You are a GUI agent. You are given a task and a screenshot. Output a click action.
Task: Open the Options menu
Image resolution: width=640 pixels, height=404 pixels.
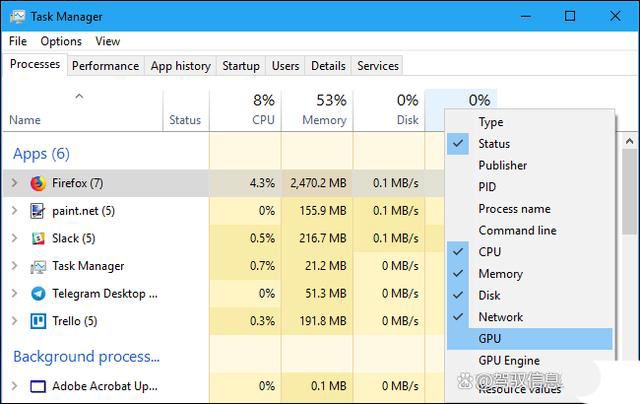[61, 41]
